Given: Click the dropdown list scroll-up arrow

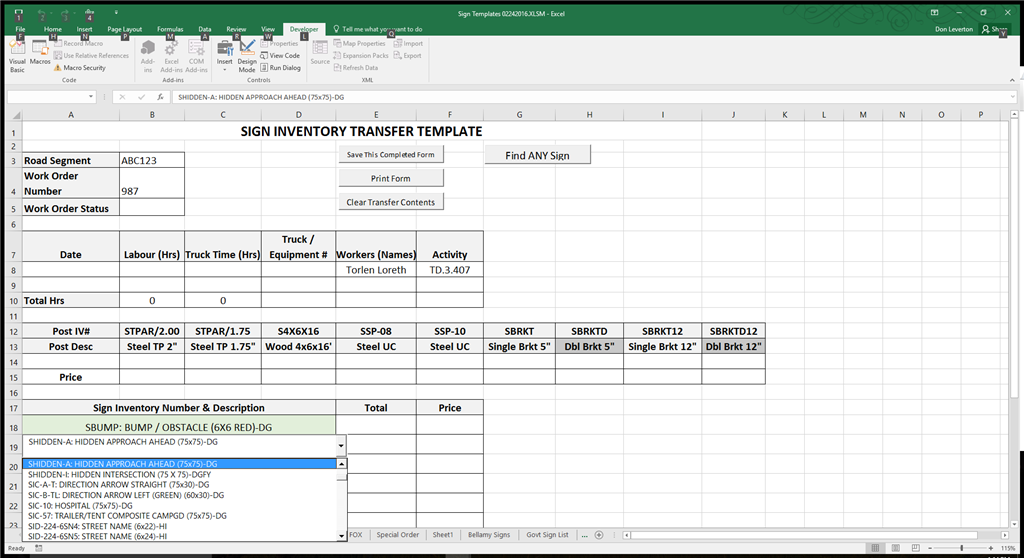Looking at the screenshot, I should click(x=342, y=464).
